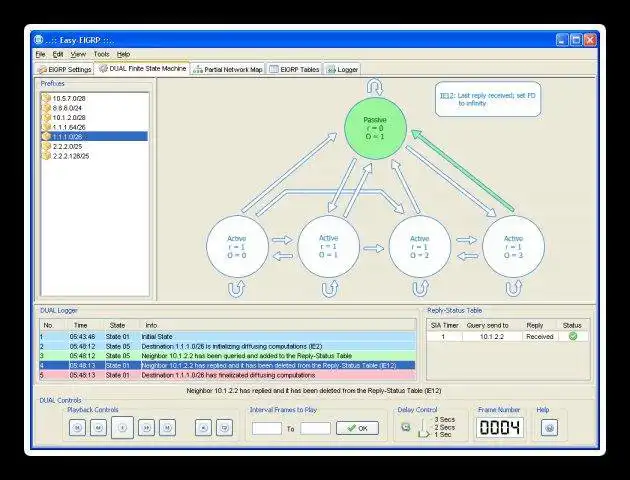Click the Help icon button in DUAL Controls
The height and width of the screenshot is (480, 630).
pyautogui.click(x=549, y=428)
